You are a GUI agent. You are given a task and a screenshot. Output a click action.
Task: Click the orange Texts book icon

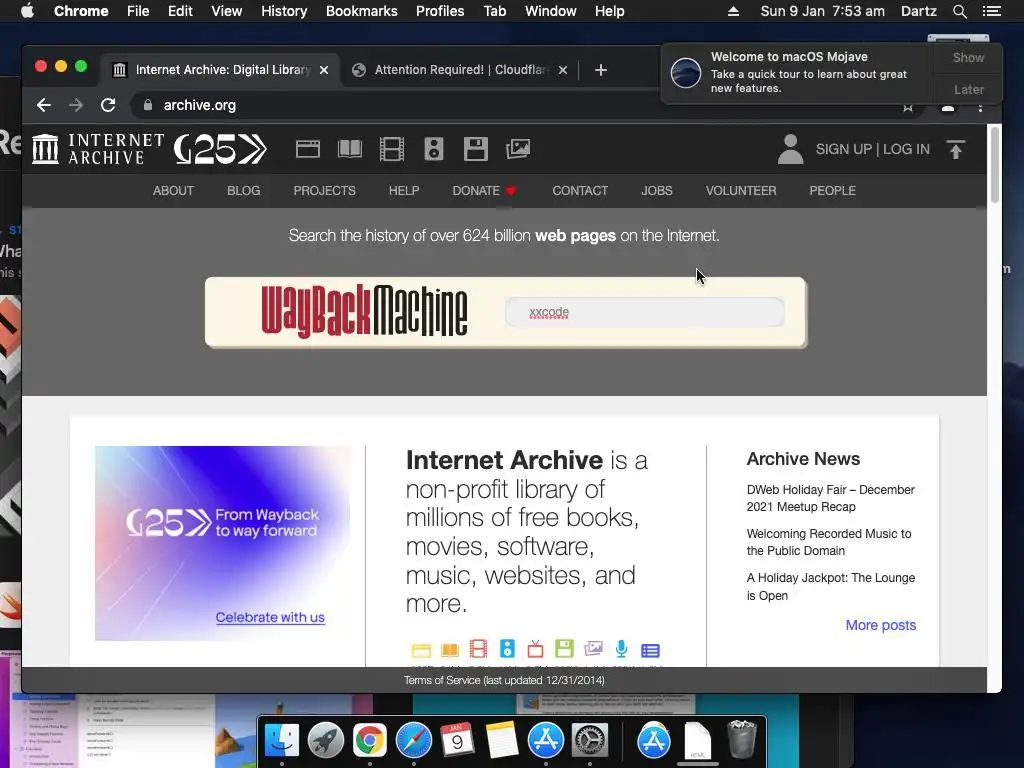click(x=450, y=650)
